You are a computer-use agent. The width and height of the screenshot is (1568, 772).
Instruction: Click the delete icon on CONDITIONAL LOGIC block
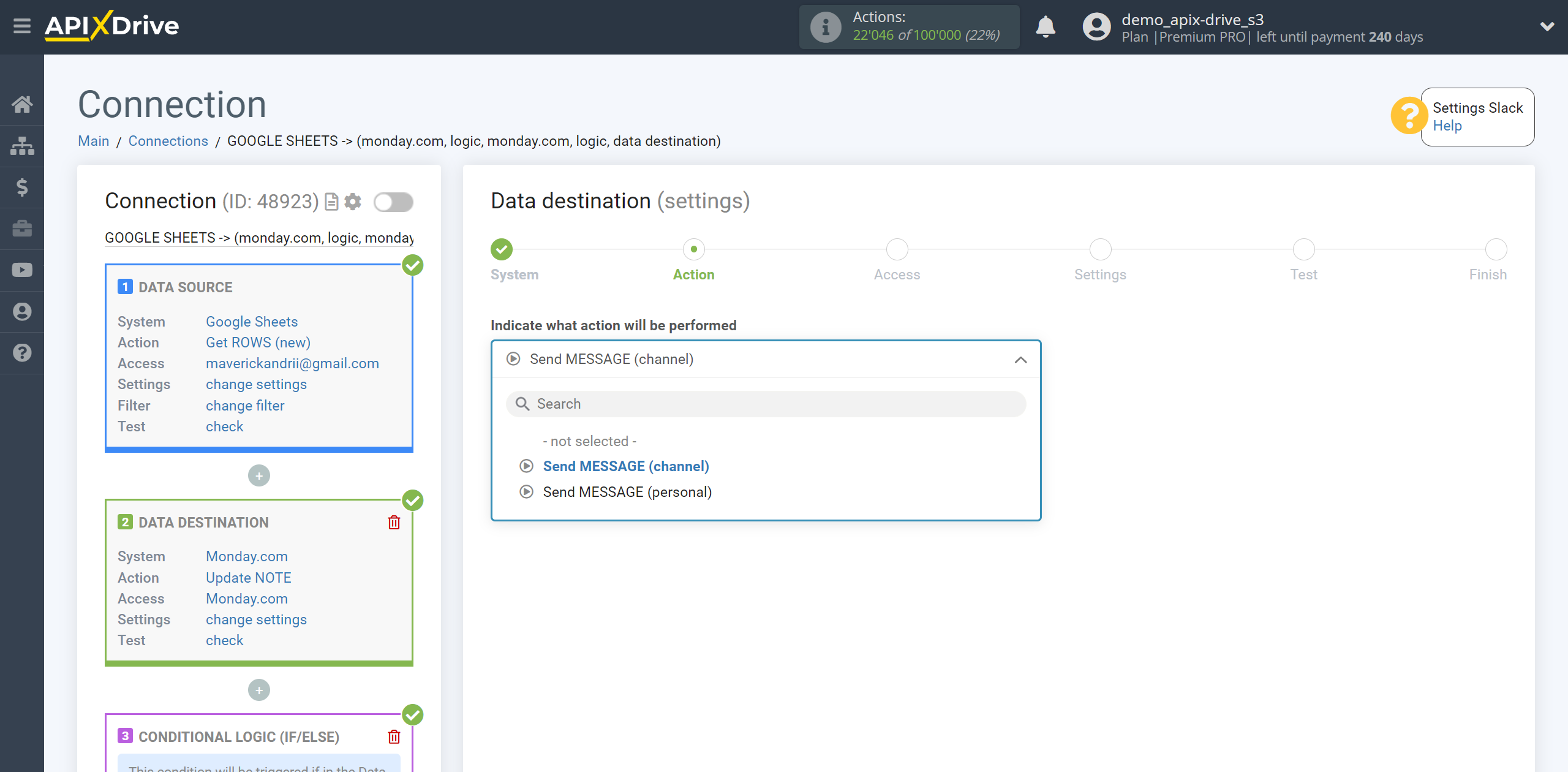coord(396,737)
